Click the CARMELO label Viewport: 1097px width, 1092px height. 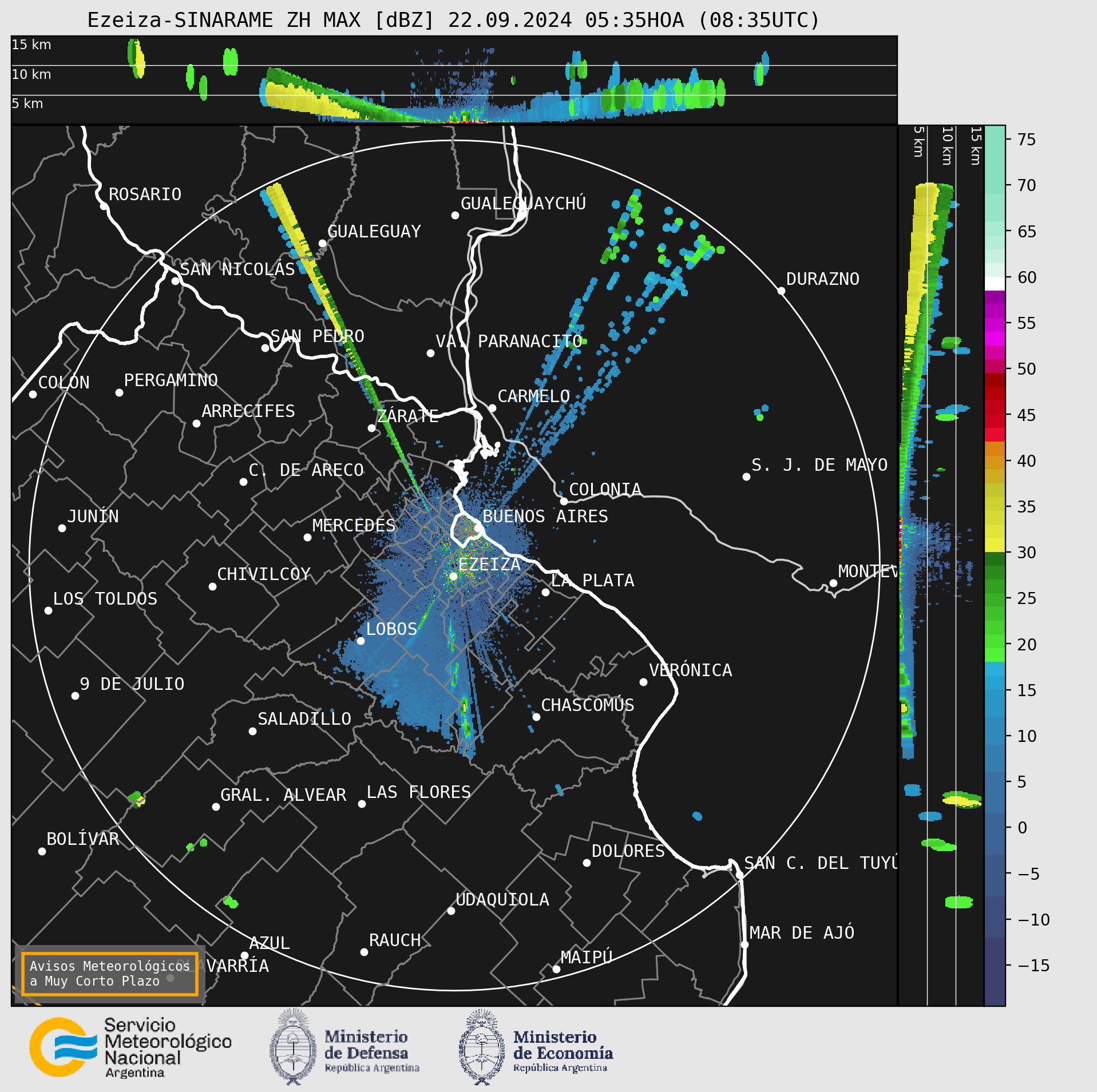[x=533, y=396]
